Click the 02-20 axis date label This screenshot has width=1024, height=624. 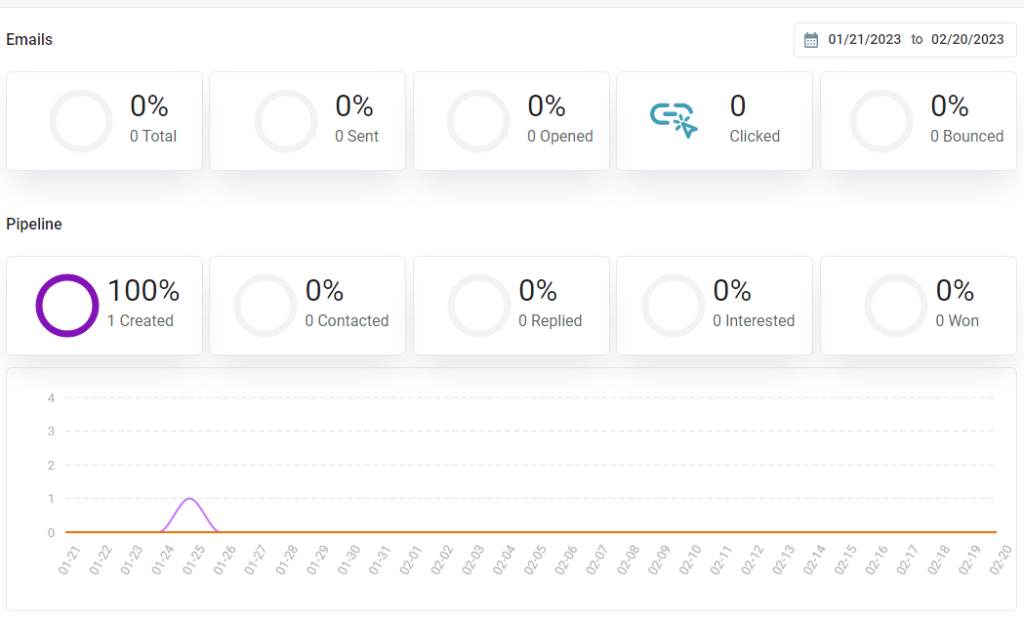click(1001, 560)
